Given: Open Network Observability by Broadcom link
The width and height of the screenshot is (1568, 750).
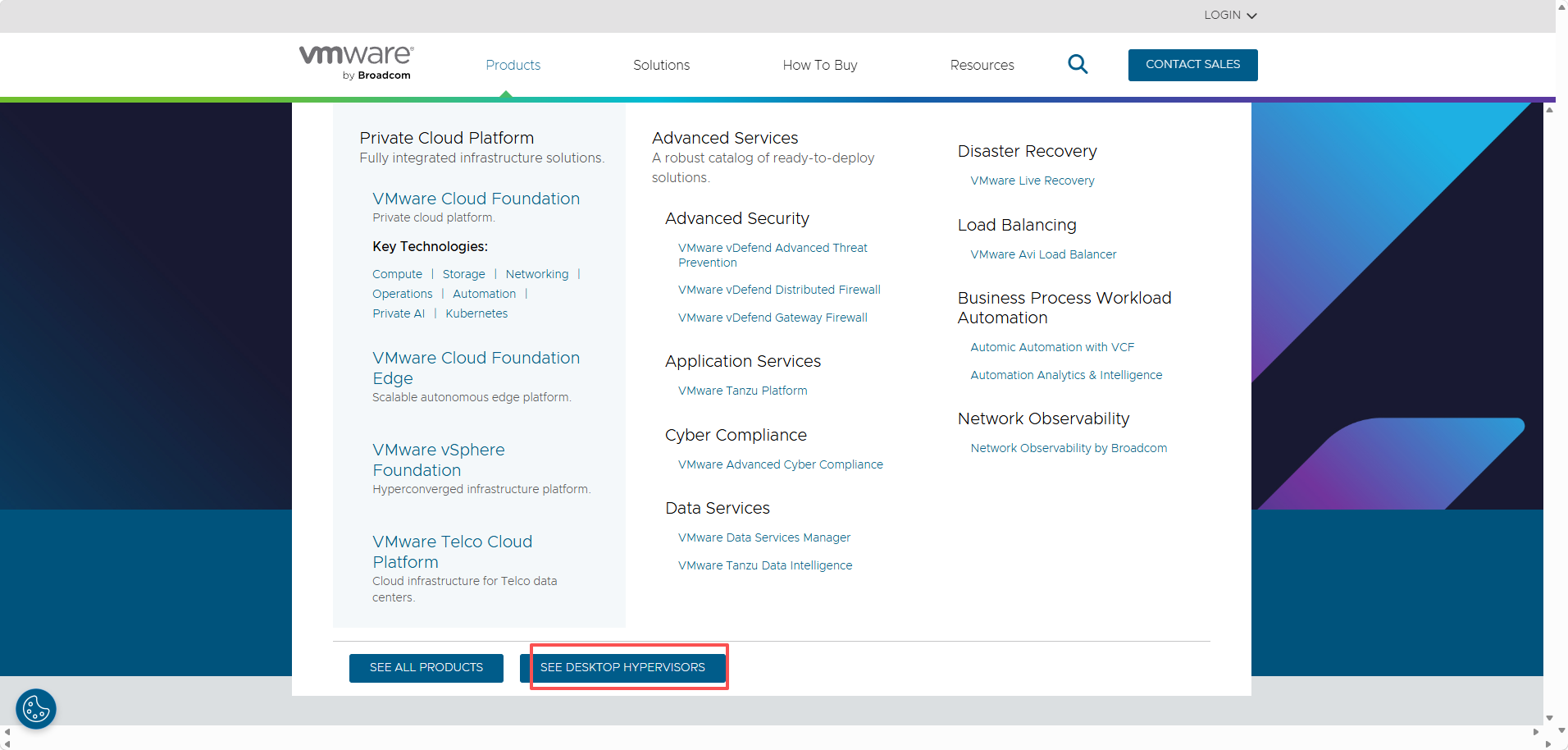Looking at the screenshot, I should pyautogui.click(x=1069, y=448).
